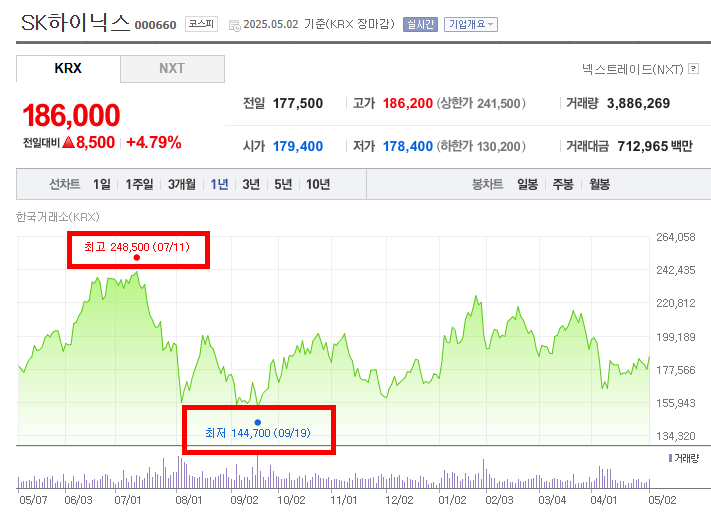The image size is (711, 519).
Task: Switch to the NXT tab
Action: pyautogui.click(x=172, y=68)
